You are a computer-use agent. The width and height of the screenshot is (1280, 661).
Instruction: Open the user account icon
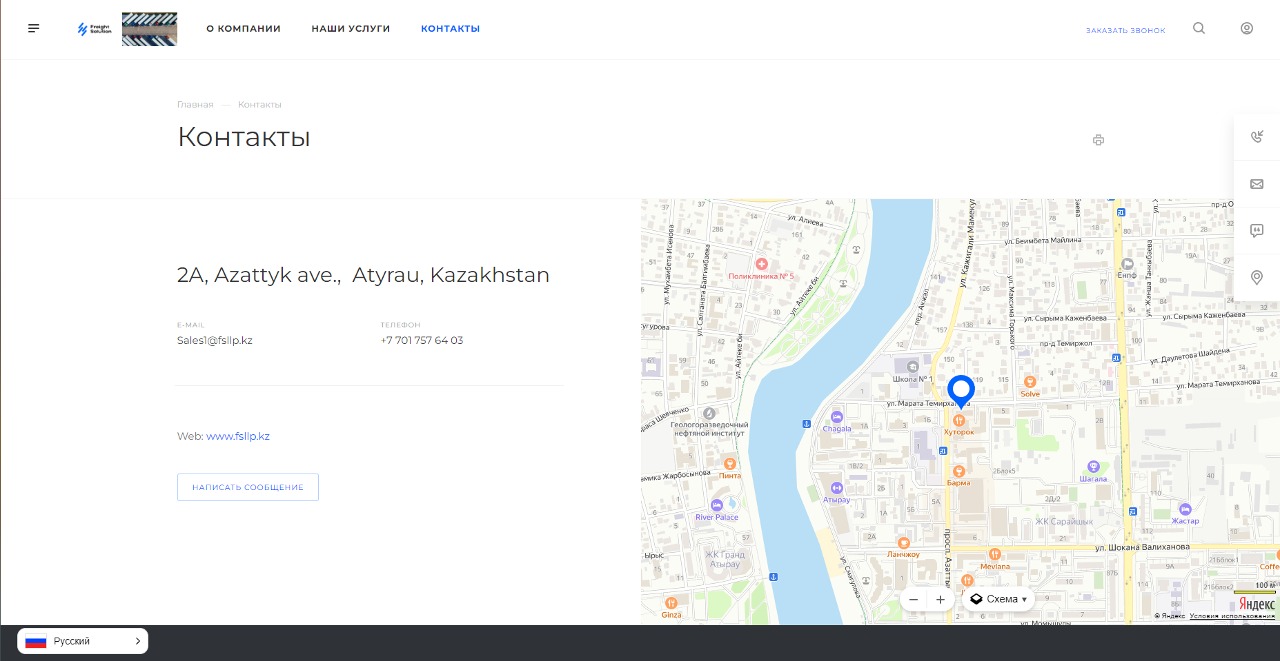coord(1247,28)
